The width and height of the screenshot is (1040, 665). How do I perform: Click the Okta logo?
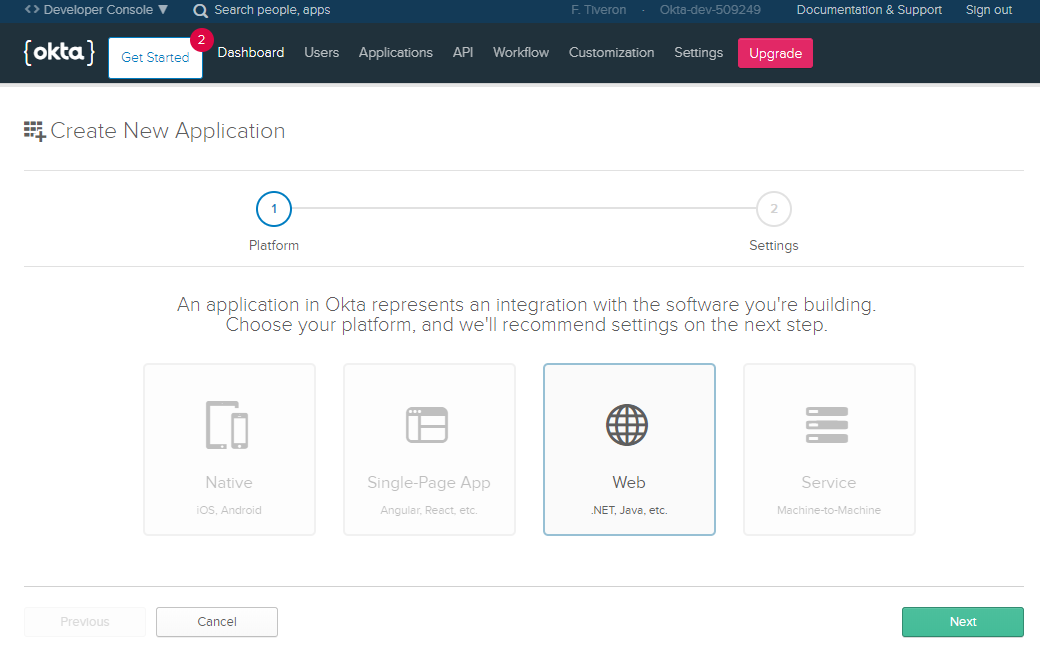(59, 53)
